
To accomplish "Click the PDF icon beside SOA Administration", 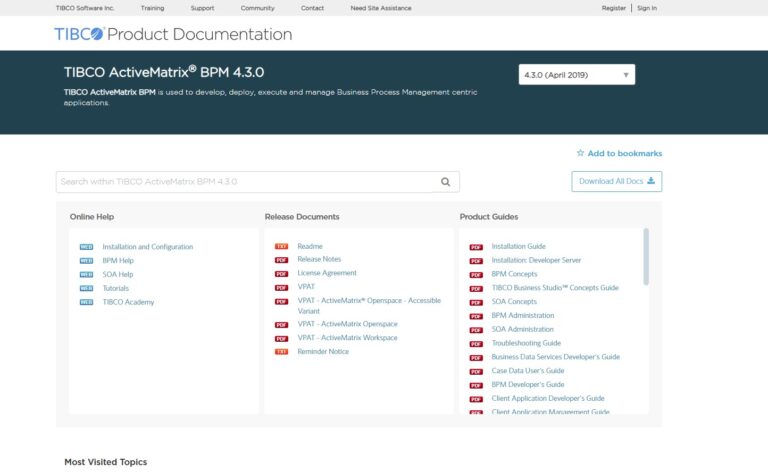I will (x=476, y=330).
